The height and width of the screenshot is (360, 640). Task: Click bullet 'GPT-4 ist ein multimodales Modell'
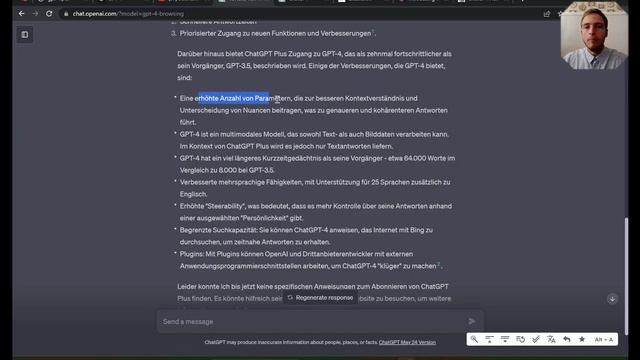pyautogui.click(x=314, y=140)
